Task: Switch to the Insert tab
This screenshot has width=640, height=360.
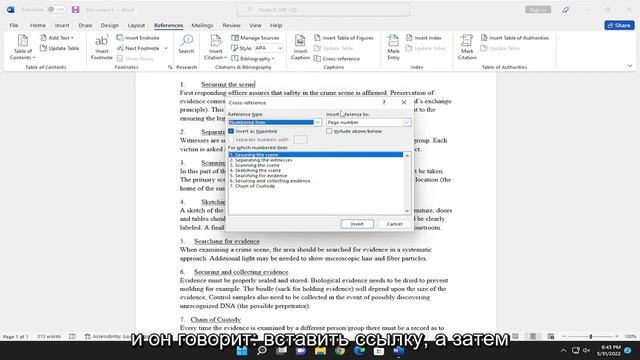Action: click(62, 25)
